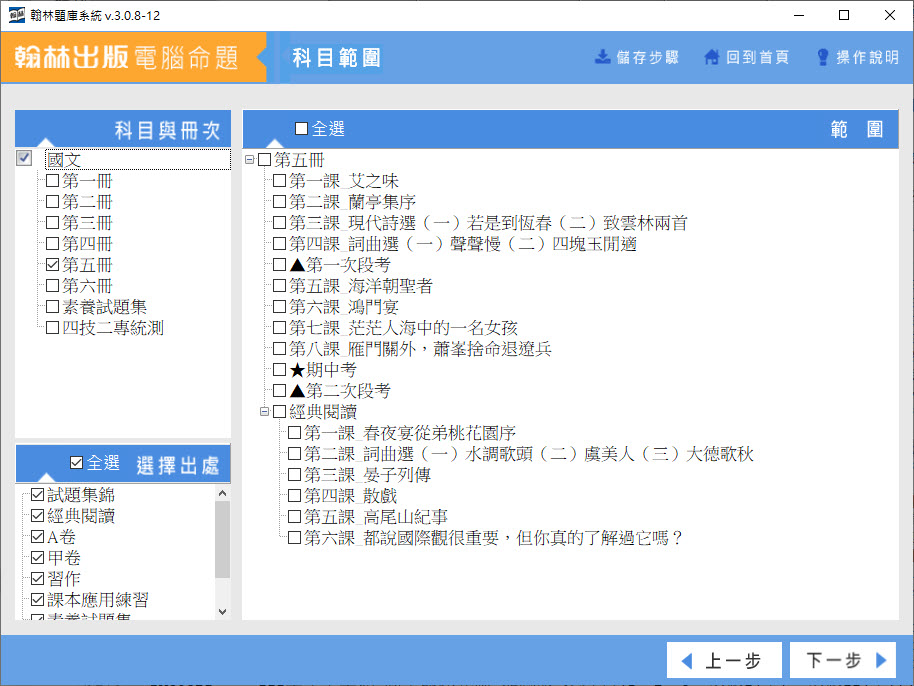The height and width of the screenshot is (686, 914).
Task: Select 四技二專統測 in subject tree
Action: click(112, 328)
